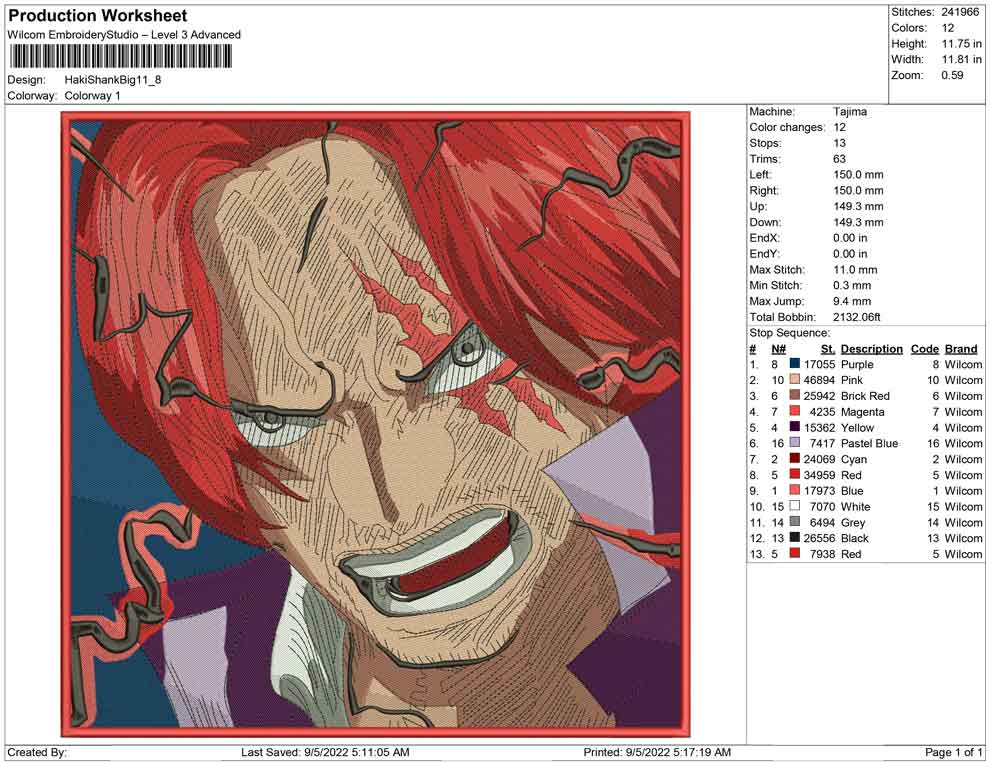Click the 'St.' column header
Image resolution: width=990 pixels, height=762 pixels.
point(828,349)
